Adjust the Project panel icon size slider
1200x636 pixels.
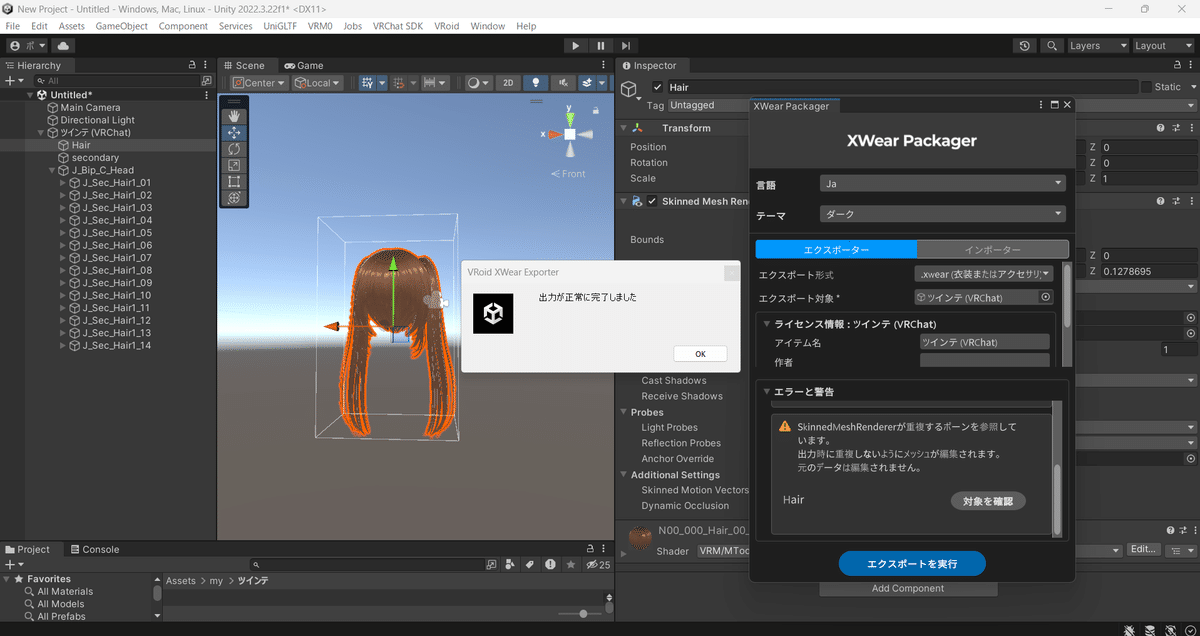click(x=583, y=613)
